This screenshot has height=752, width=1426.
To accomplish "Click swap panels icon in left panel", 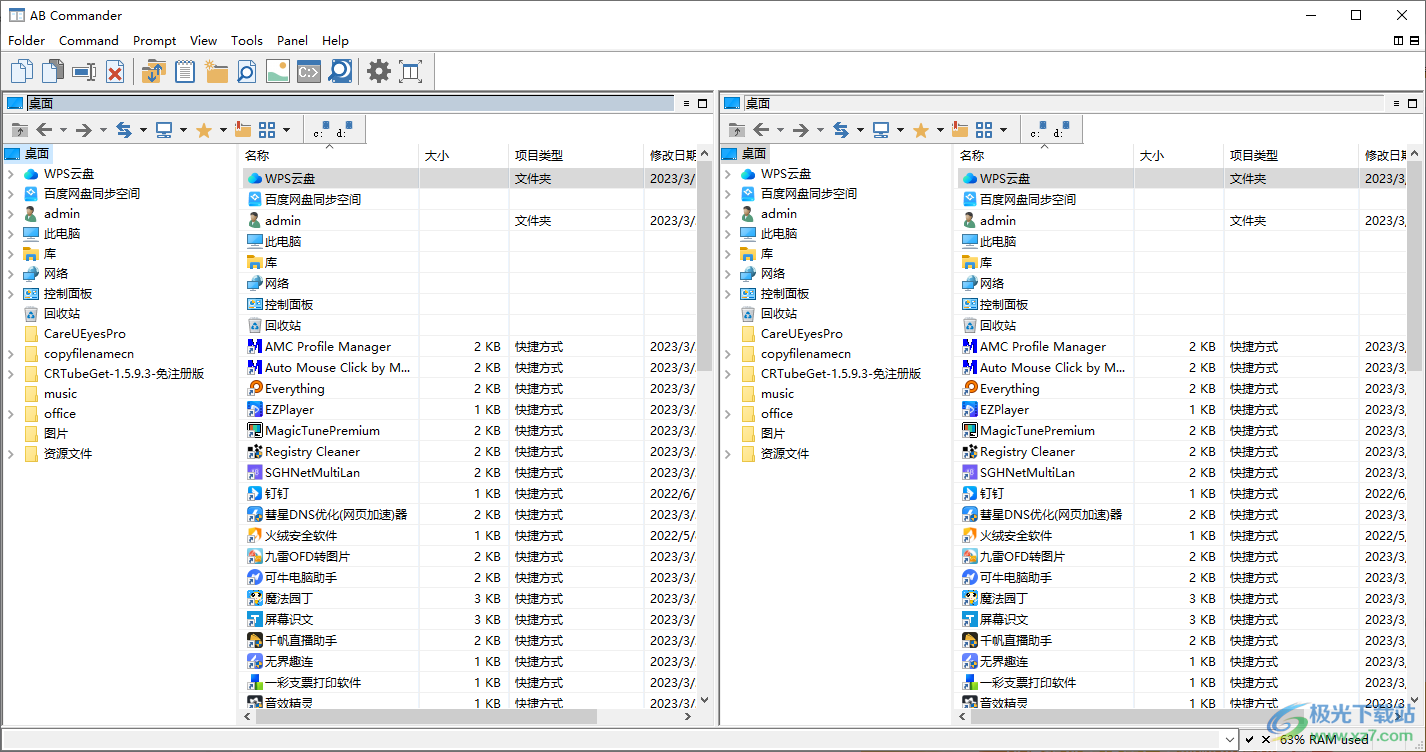I will pos(124,130).
